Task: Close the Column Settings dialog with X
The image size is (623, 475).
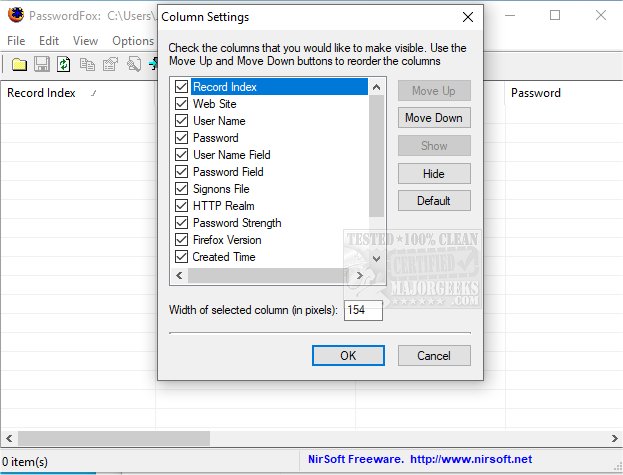Action: click(468, 17)
